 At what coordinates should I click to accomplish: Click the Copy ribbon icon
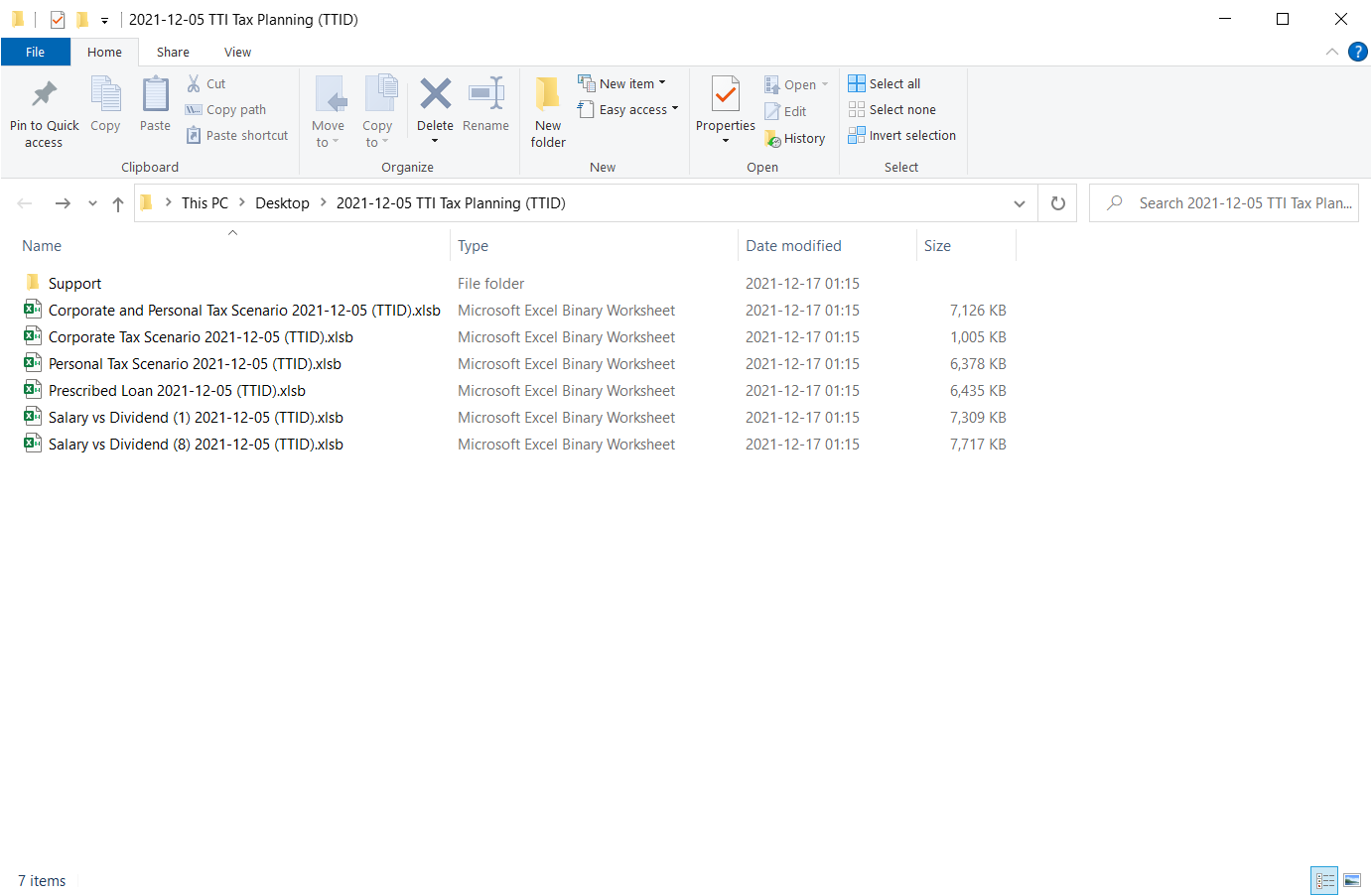coord(105,105)
